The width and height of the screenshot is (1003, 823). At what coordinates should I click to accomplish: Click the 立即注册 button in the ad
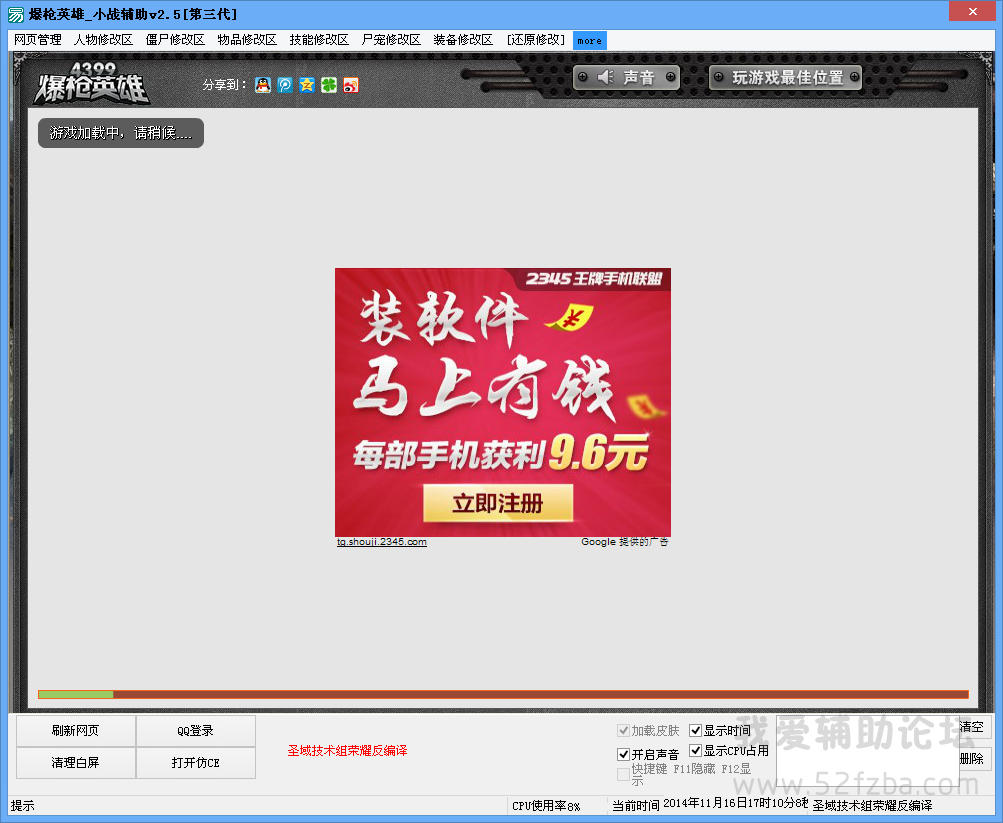(498, 503)
